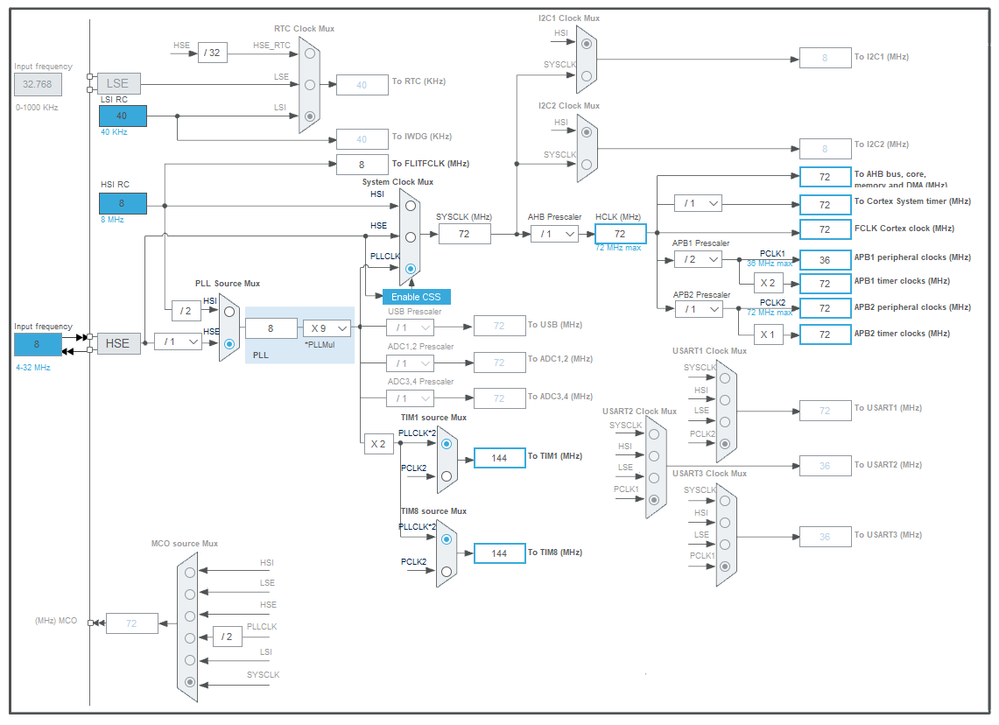999x725 pixels.
Task: Open the ADC3,4 Prescaler dropdown
Action: point(410,398)
